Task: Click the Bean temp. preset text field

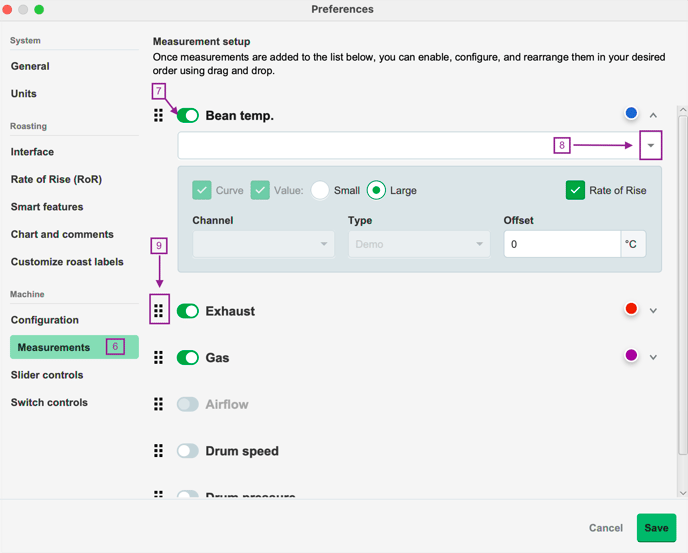Action: 408,145
